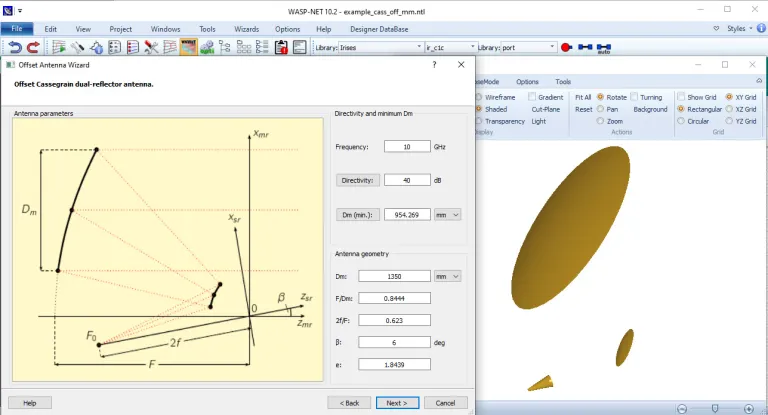Viewport: 768px width, 415px height.
Task: Click the F/Dm value field
Action: 394,298
